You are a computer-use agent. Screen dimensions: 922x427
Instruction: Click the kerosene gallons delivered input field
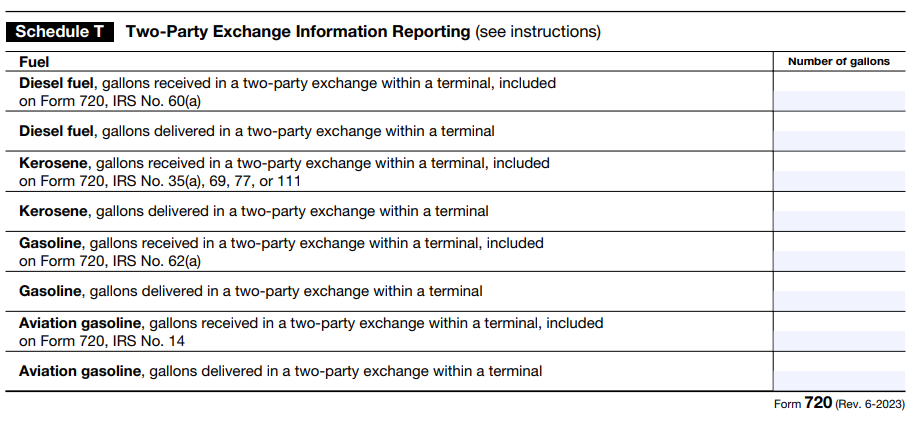(838, 220)
